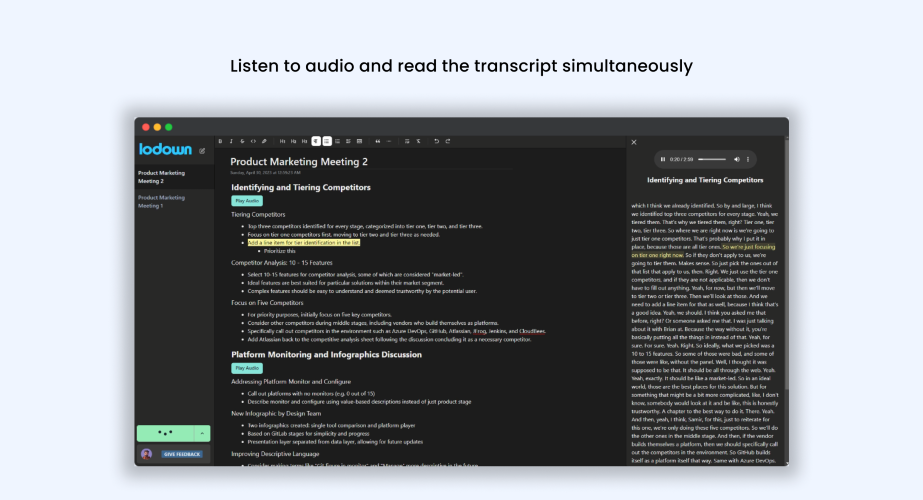Insert a hard line break
This screenshot has width=923, height=500.
(x=407, y=141)
